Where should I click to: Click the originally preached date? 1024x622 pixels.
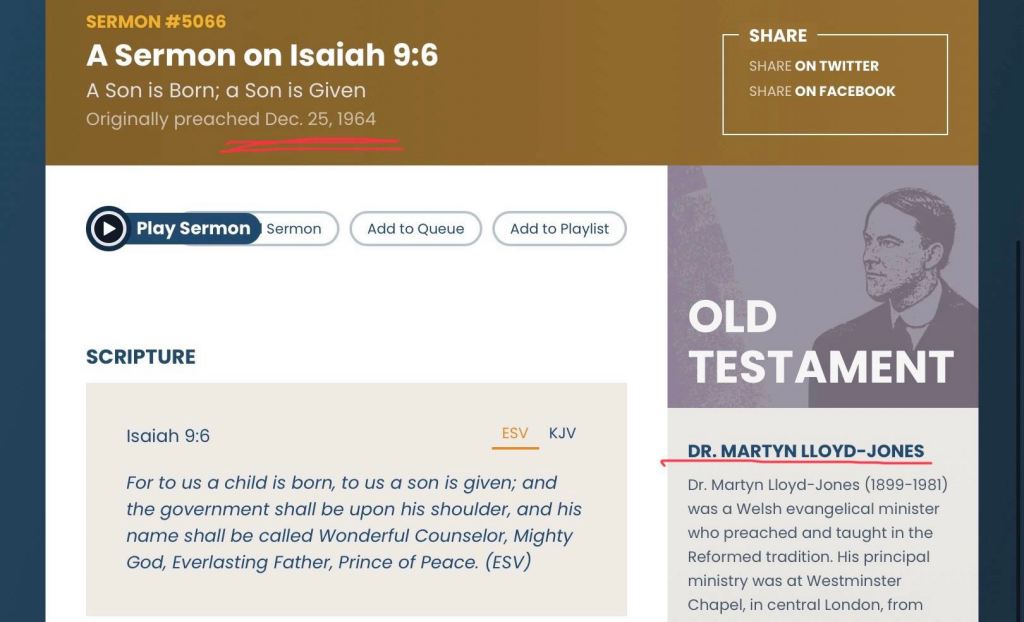231,119
